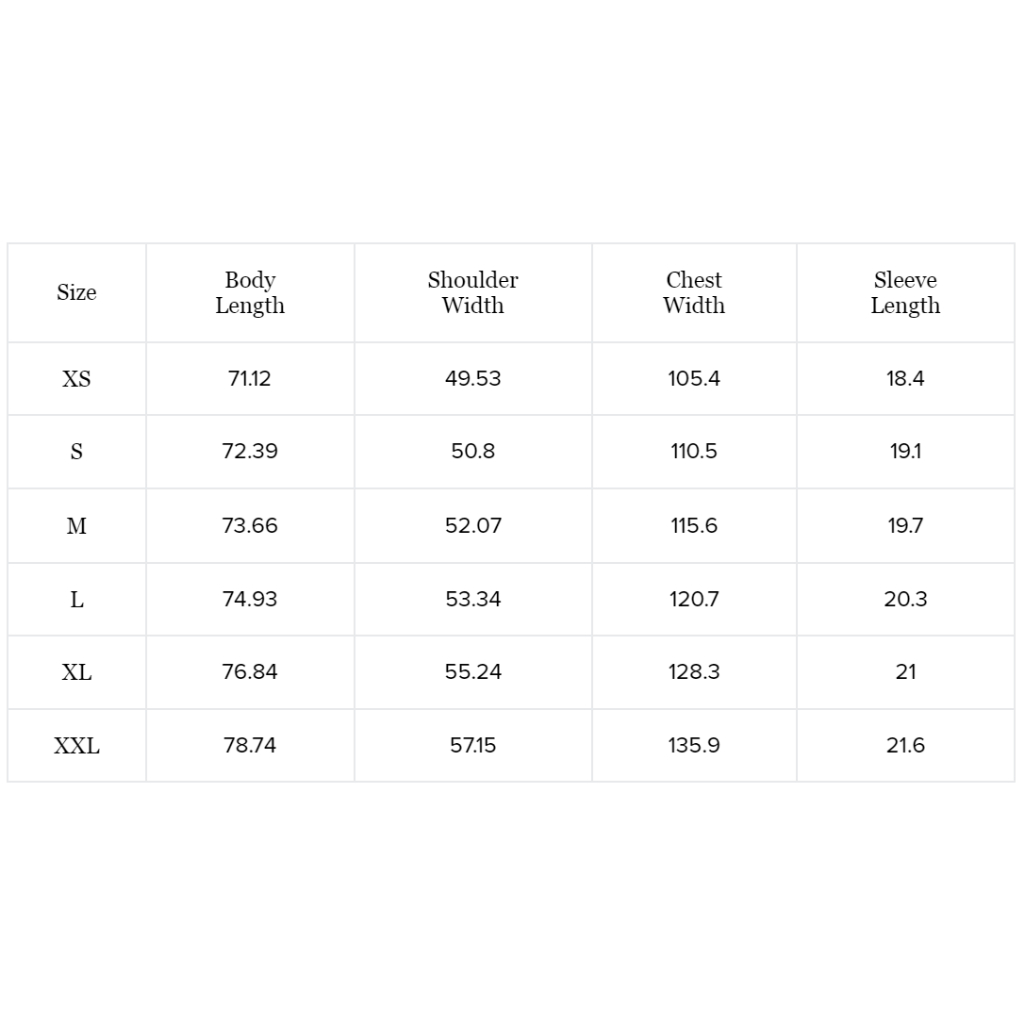1024x1024 pixels.
Task: Click the XS size row label
Action: click(x=76, y=379)
